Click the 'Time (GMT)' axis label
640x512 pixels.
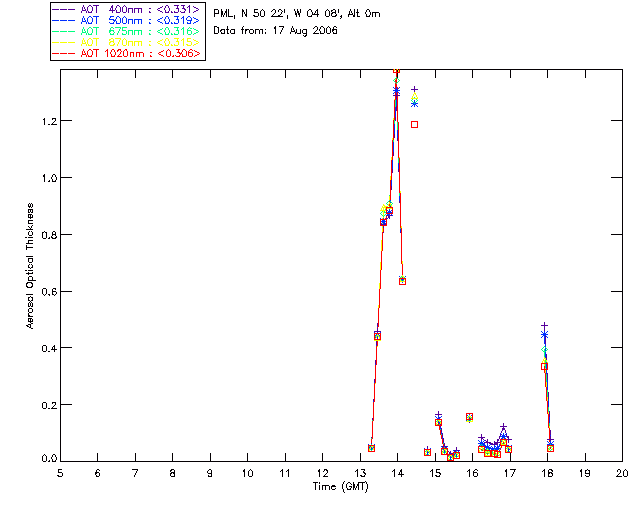pos(340,487)
